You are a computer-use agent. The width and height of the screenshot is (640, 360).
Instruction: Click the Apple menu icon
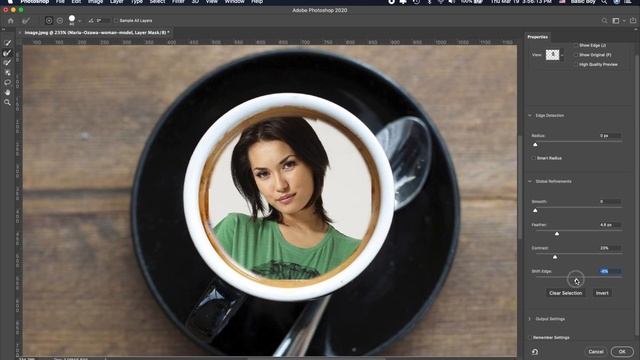[x=10, y=2]
